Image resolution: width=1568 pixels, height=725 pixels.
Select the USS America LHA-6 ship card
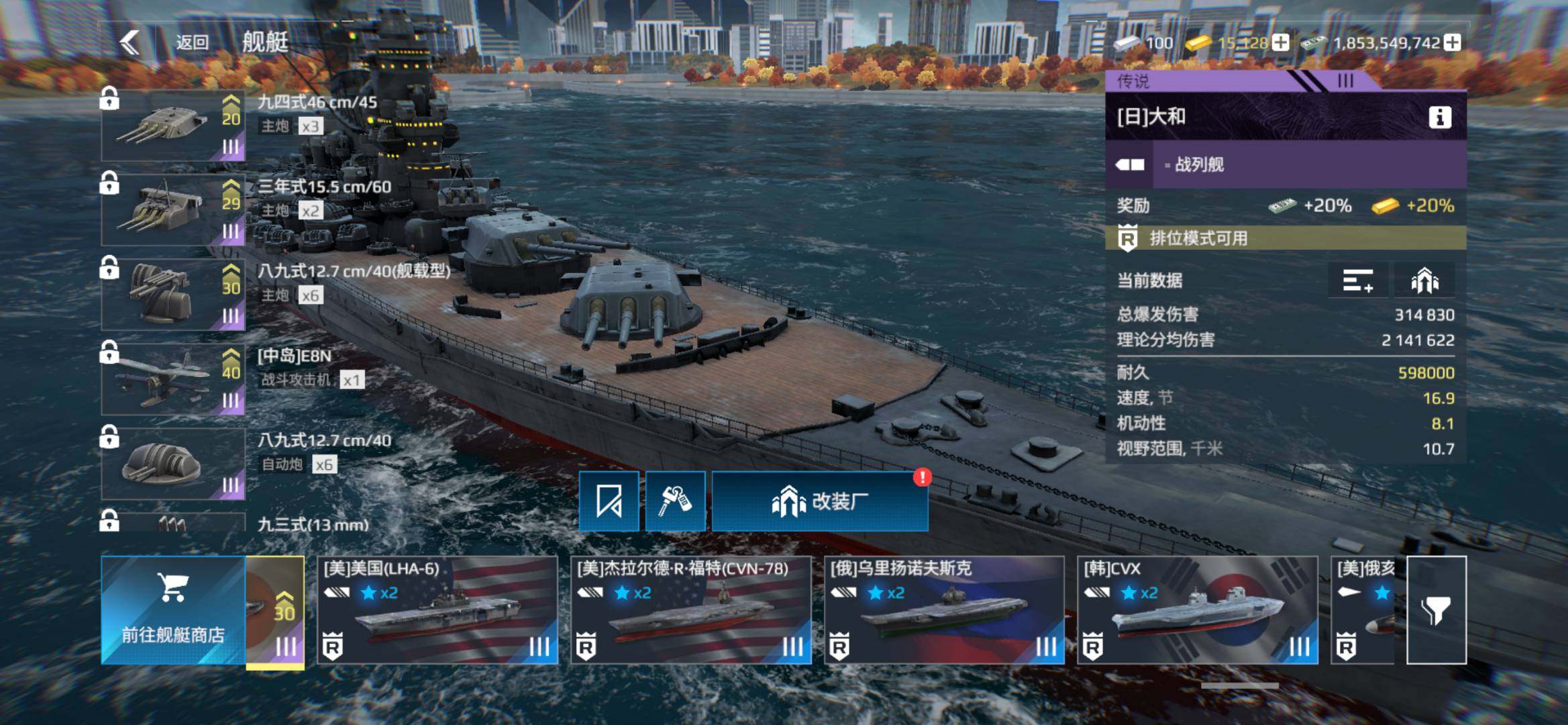coord(437,610)
